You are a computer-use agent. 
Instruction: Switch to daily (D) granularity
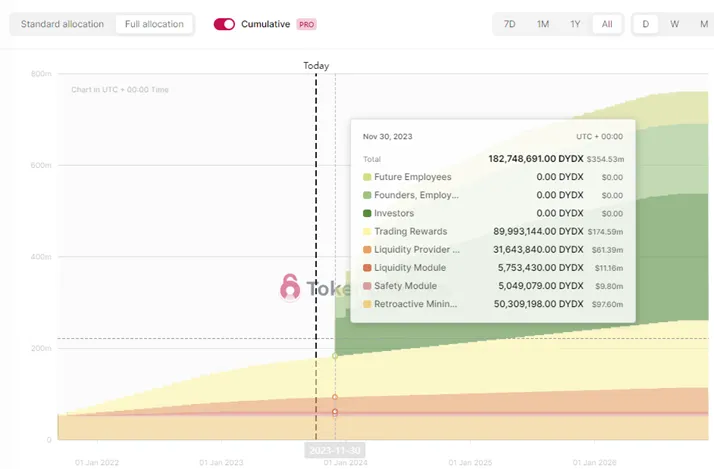[x=646, y=24]
